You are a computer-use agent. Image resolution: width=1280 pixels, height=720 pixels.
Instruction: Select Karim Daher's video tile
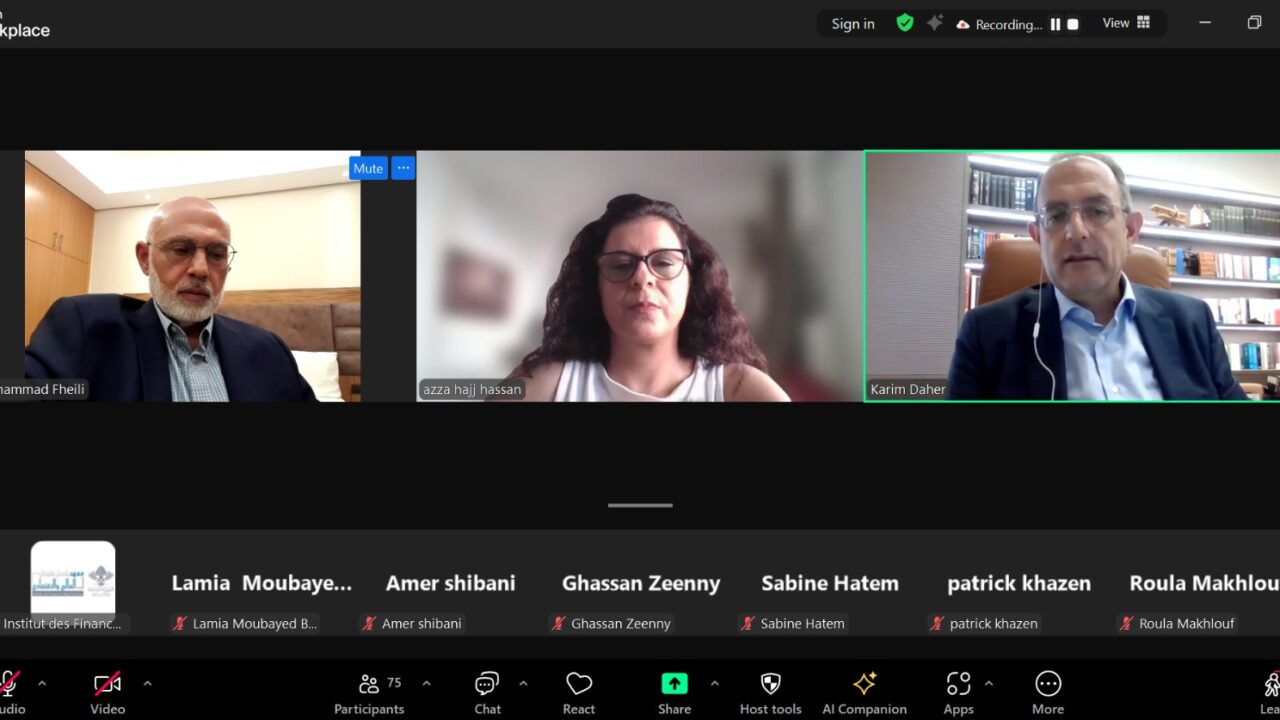coord(1072,276)
